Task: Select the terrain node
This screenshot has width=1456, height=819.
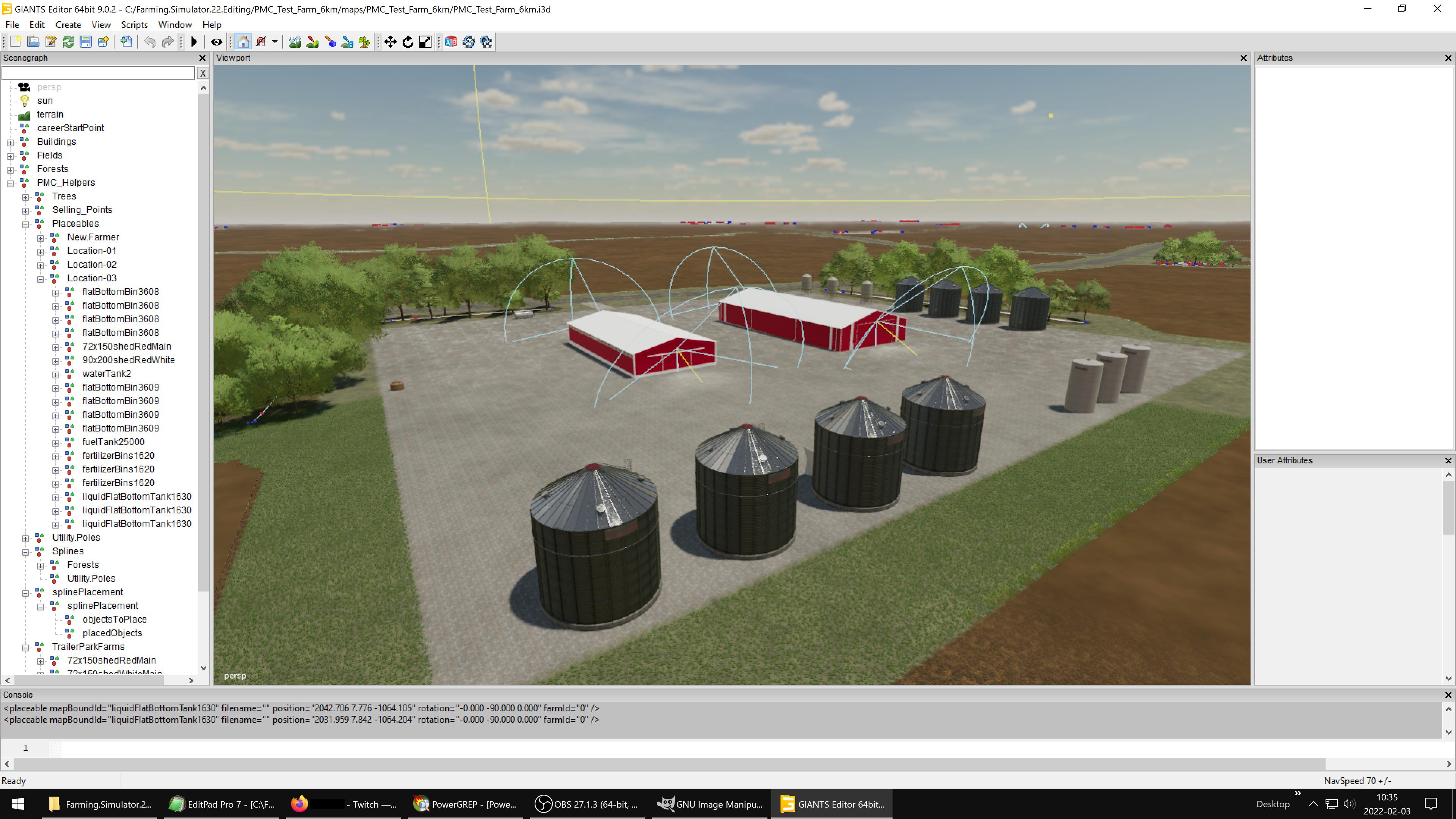Action: 50,114
